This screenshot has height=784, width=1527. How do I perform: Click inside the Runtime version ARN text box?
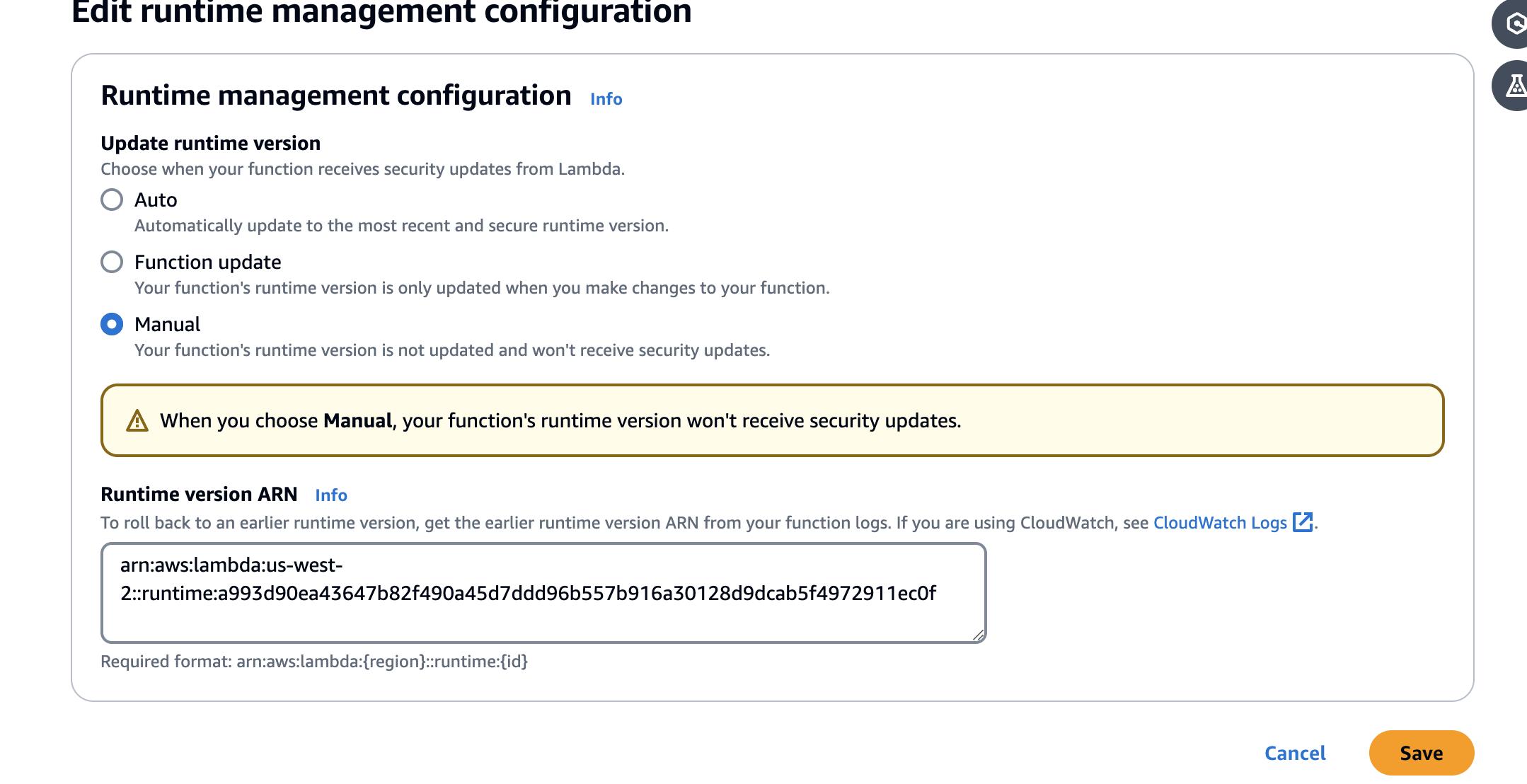[x=542, y=592]
